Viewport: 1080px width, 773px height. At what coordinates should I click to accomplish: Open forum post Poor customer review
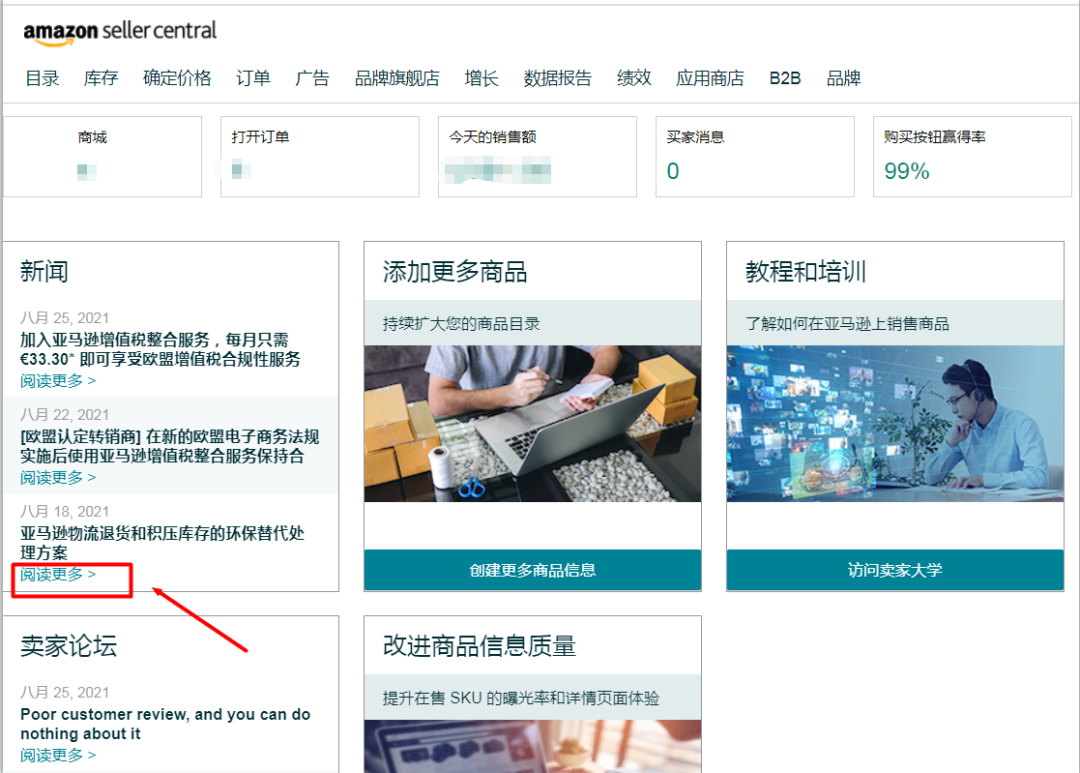pos(165,723)
